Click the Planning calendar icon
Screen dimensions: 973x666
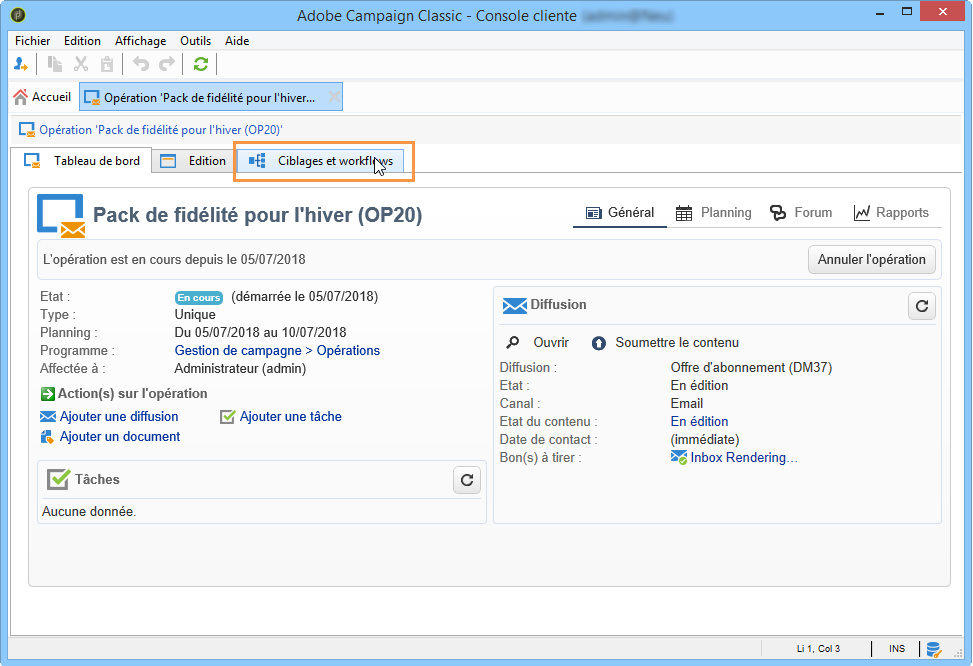684,213
